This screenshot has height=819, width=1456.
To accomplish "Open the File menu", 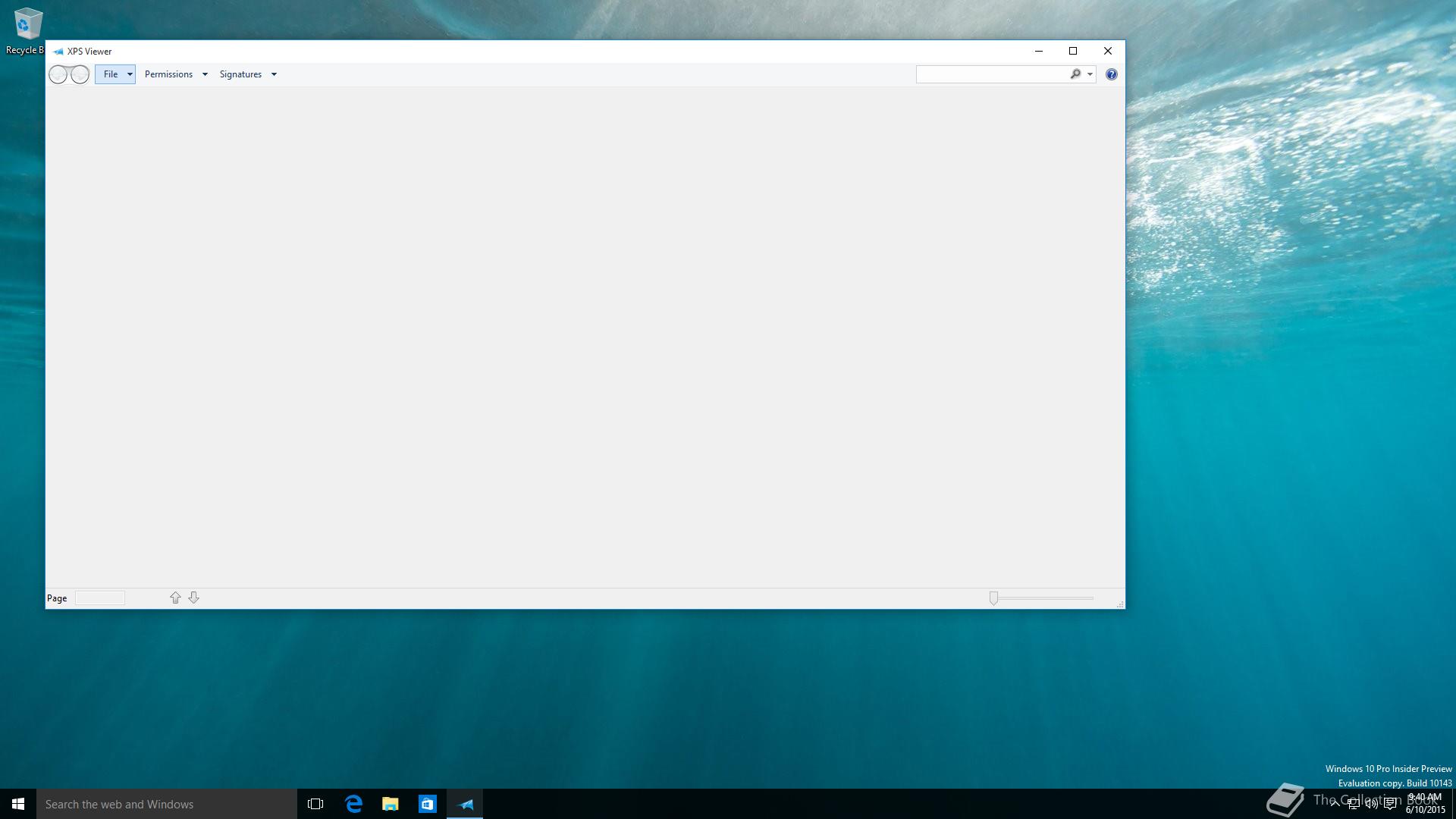I will (115, 74).
